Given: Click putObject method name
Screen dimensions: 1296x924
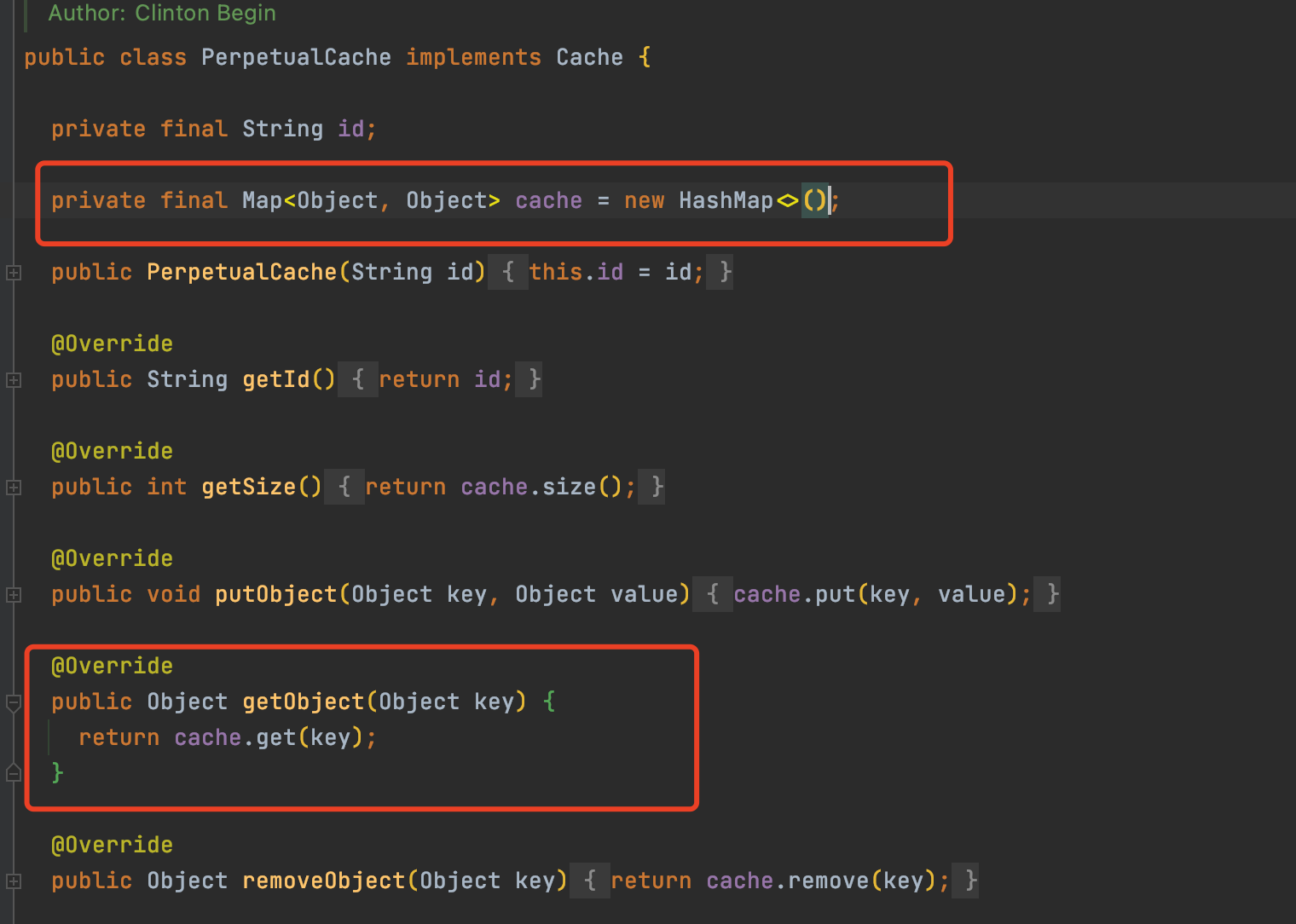Looking at the screenshot, I should [x=276, y=594].
